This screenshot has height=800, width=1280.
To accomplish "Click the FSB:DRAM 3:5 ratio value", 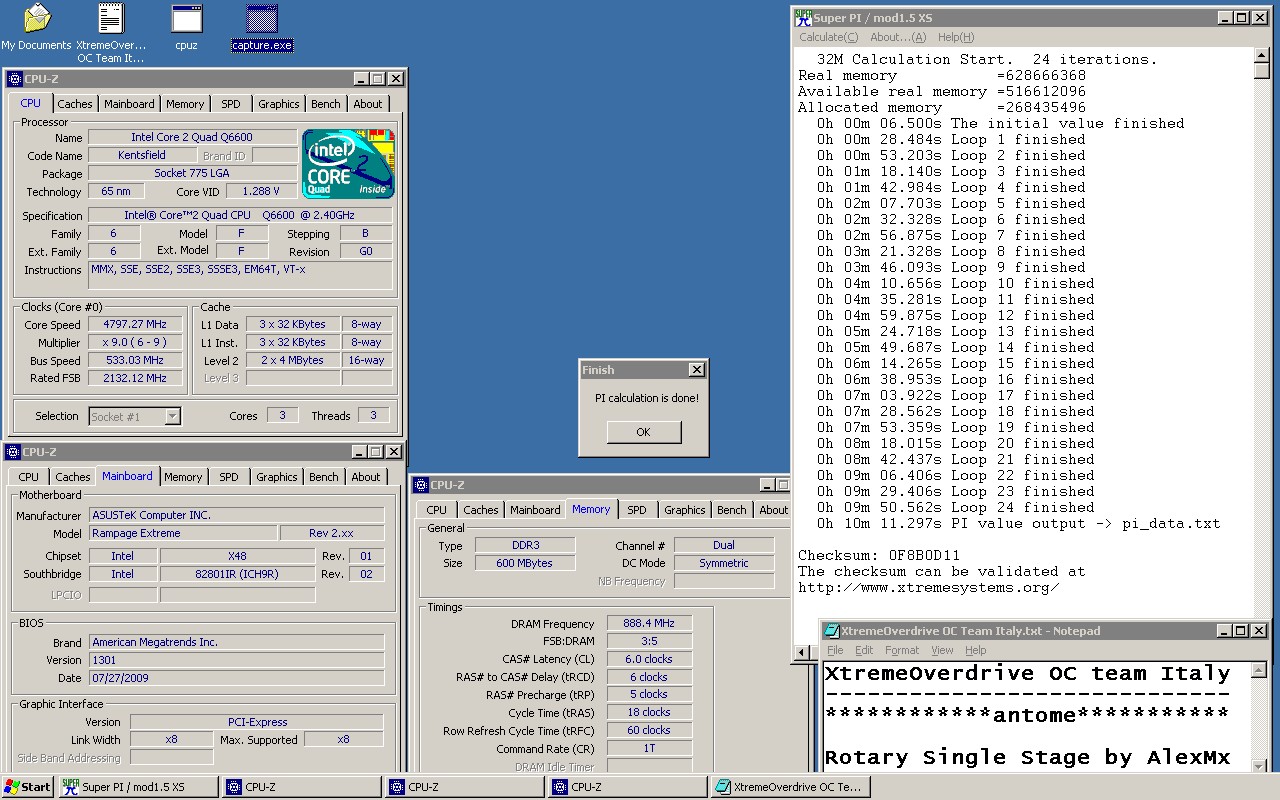I will coord(649,641).
